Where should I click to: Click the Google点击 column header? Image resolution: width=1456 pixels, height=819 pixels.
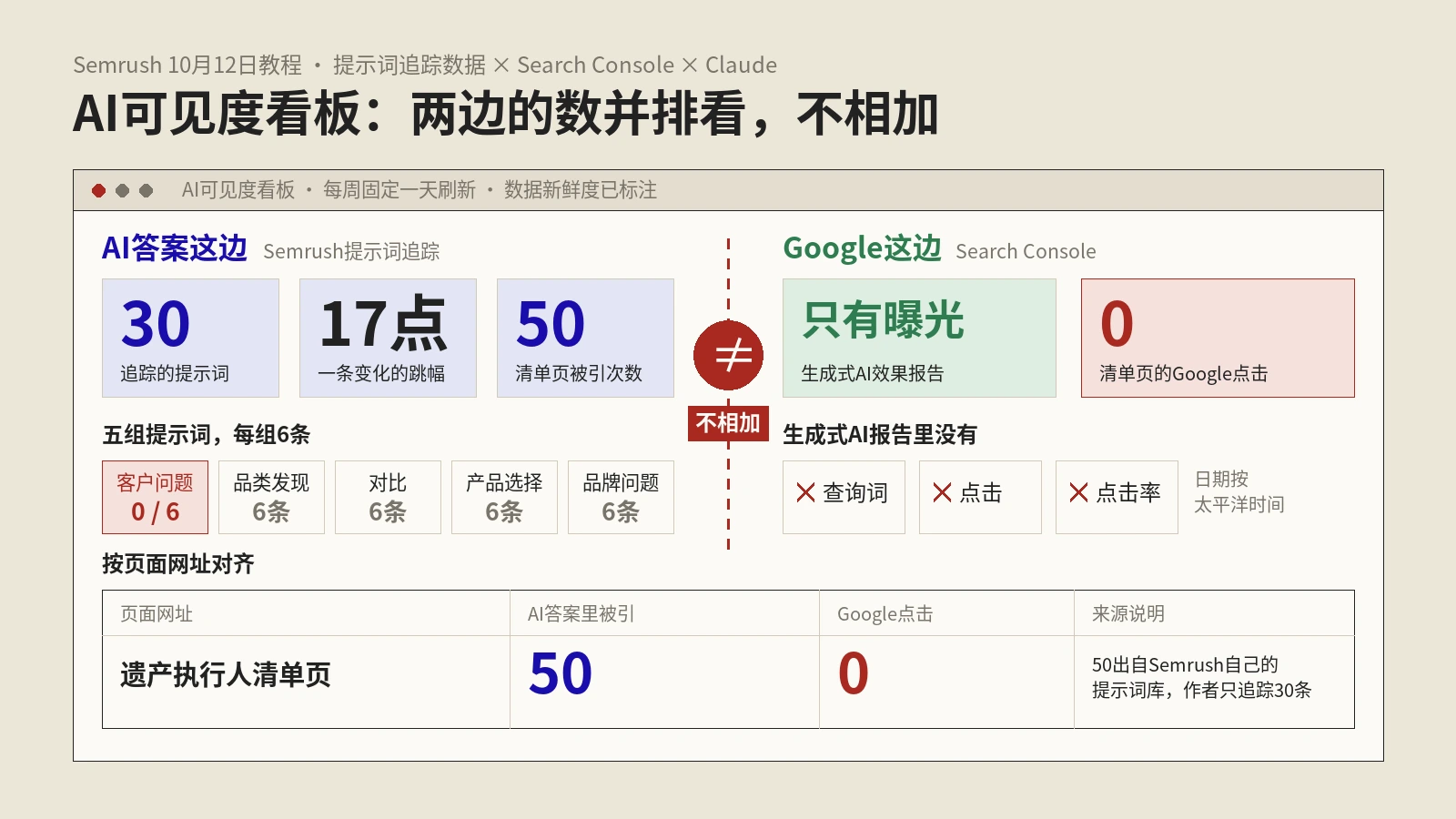tap(885, 614)
